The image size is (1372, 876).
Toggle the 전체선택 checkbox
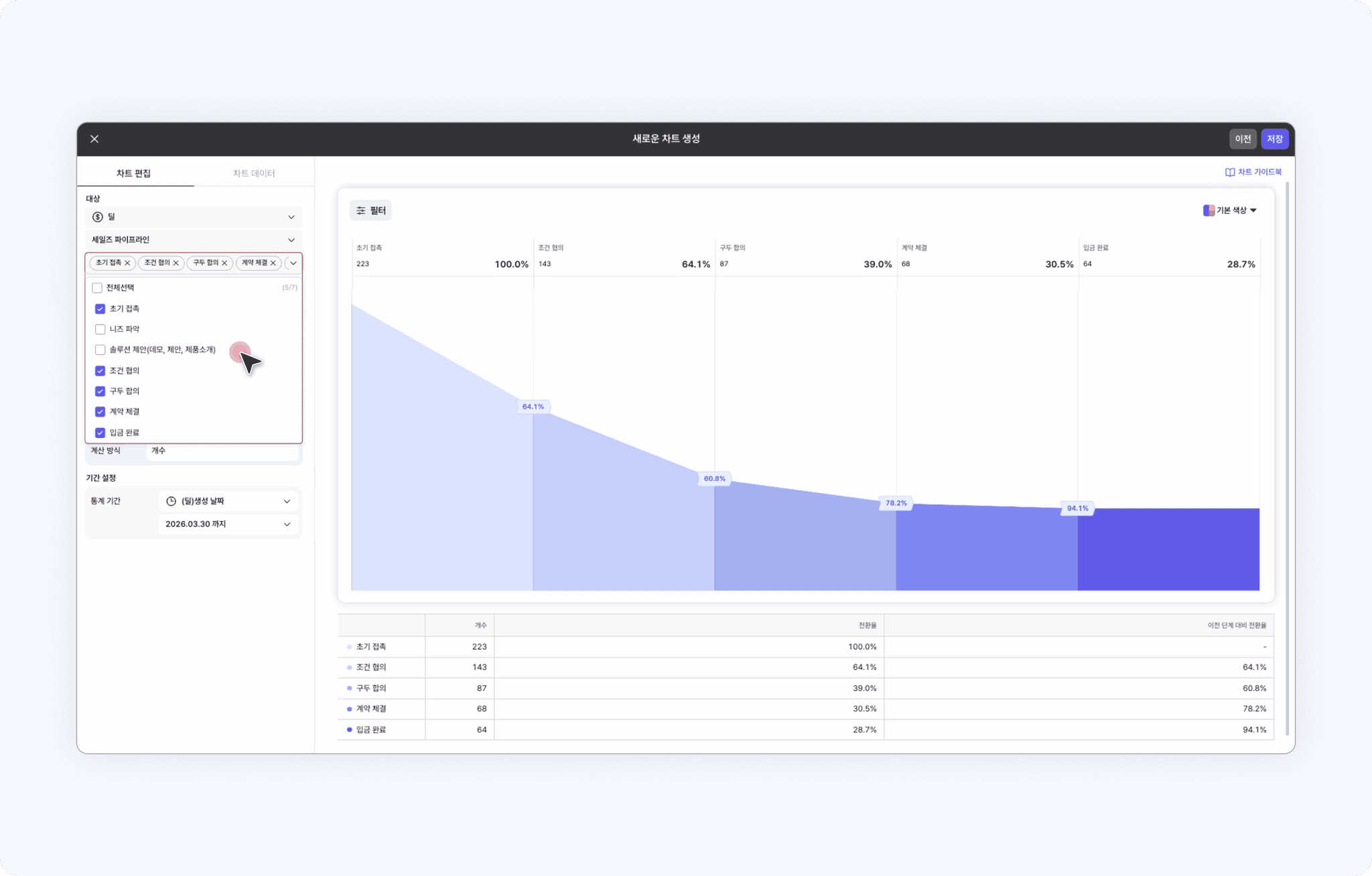point(97,287)
